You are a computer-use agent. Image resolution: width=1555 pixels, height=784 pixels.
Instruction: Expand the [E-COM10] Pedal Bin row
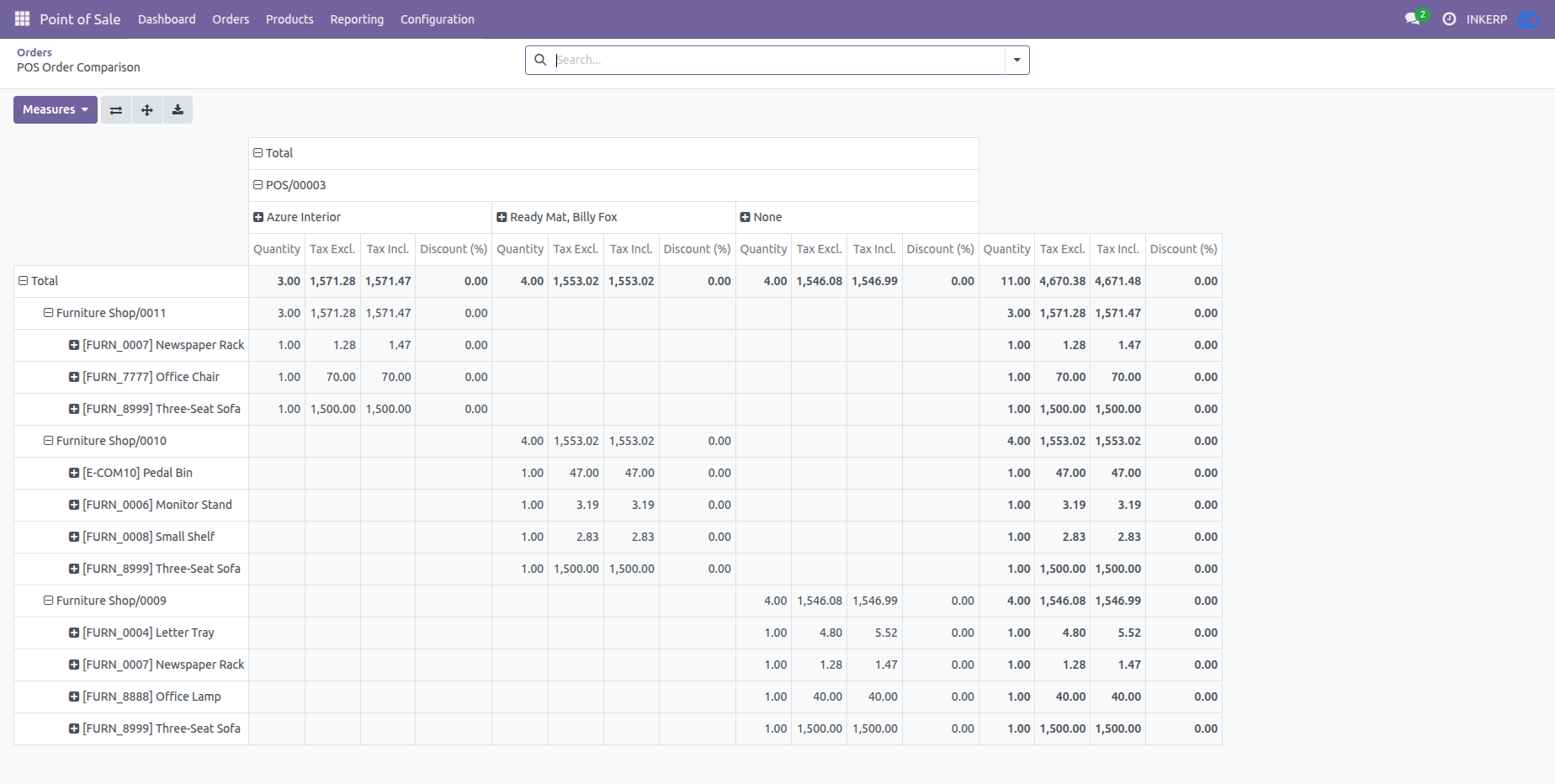click(x=131, y=473)
